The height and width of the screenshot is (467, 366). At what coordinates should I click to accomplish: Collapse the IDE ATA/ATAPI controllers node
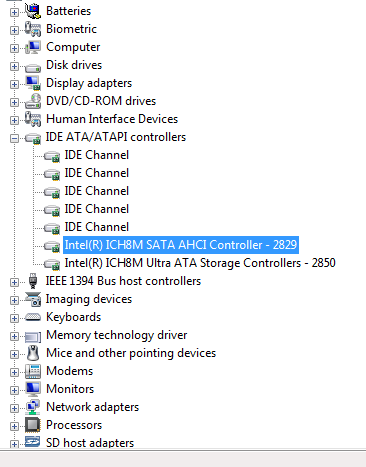point(14,138)
